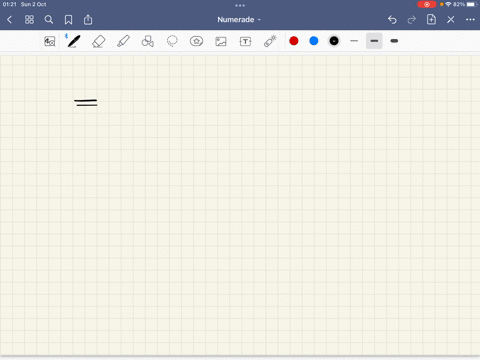Open the Numerade document title dropdown
This screenshot has width=480, height=360.
[239, 20]
